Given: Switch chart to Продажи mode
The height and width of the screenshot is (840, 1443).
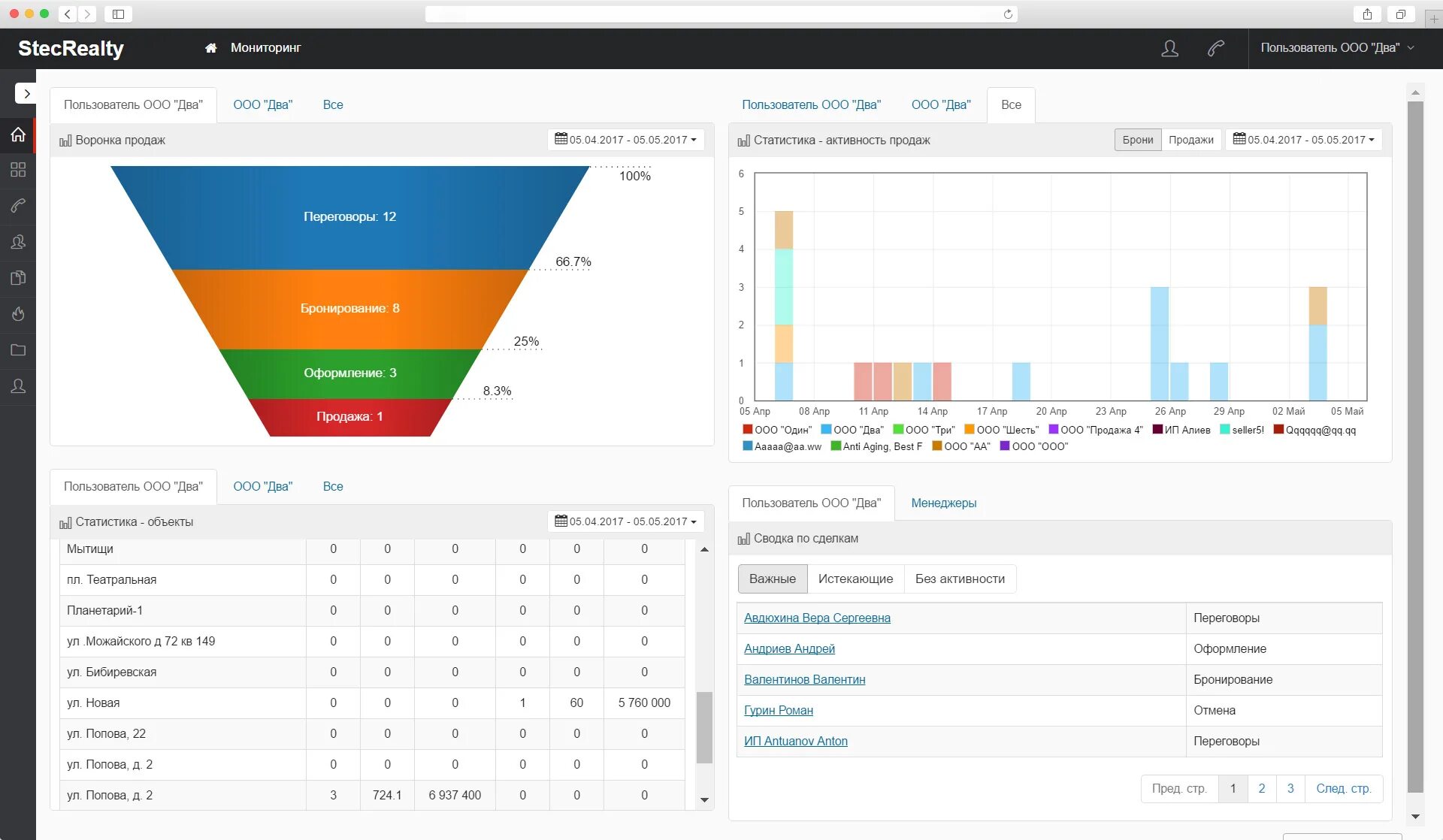Looking at the screenshot, I should tap(1190, 140).
